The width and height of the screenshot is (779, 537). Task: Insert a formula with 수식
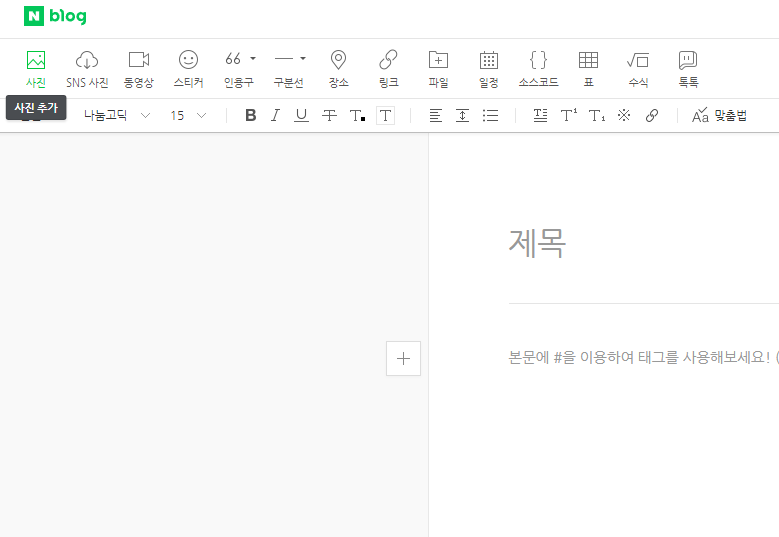[x=638, y=69]
